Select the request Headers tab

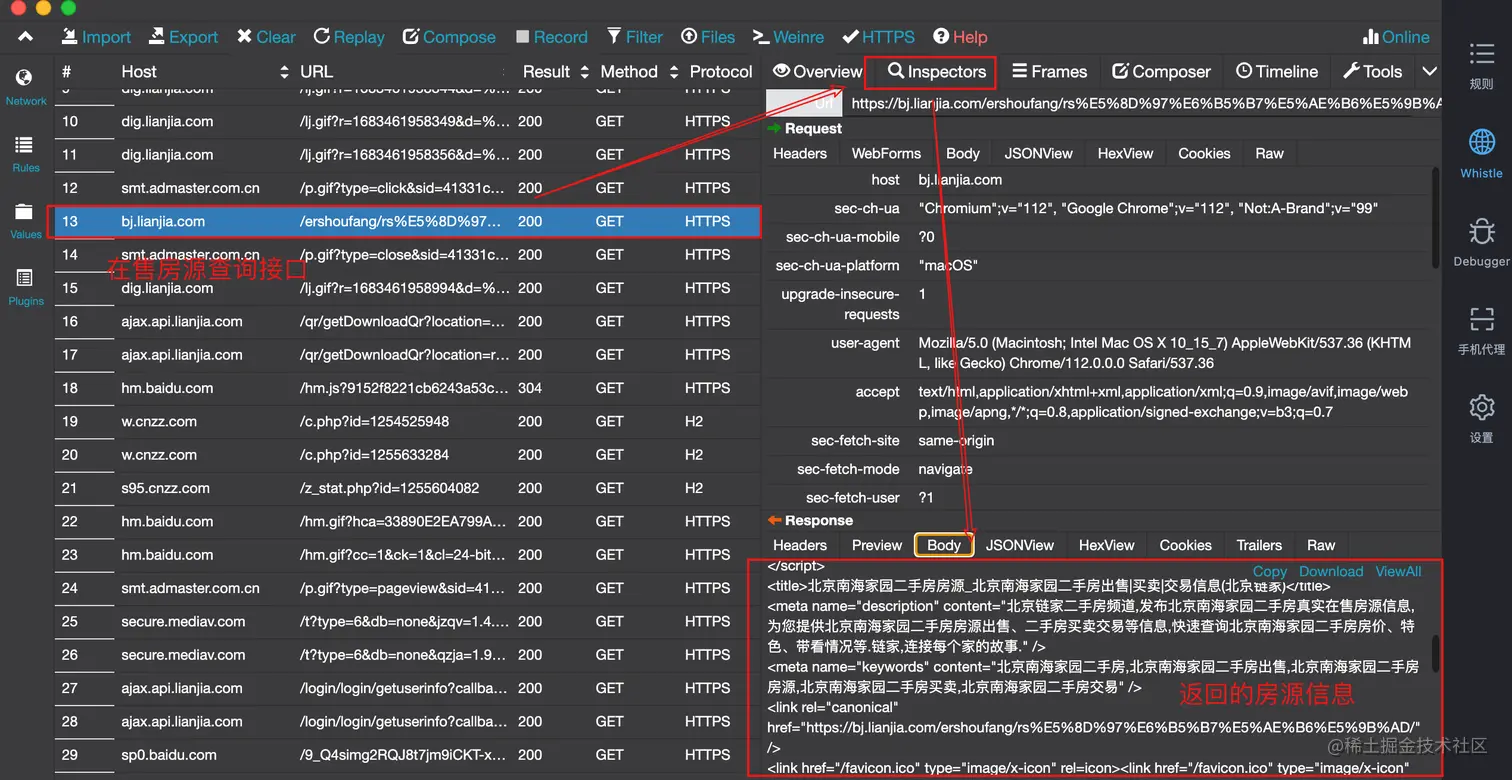click(x=800, y=153)
